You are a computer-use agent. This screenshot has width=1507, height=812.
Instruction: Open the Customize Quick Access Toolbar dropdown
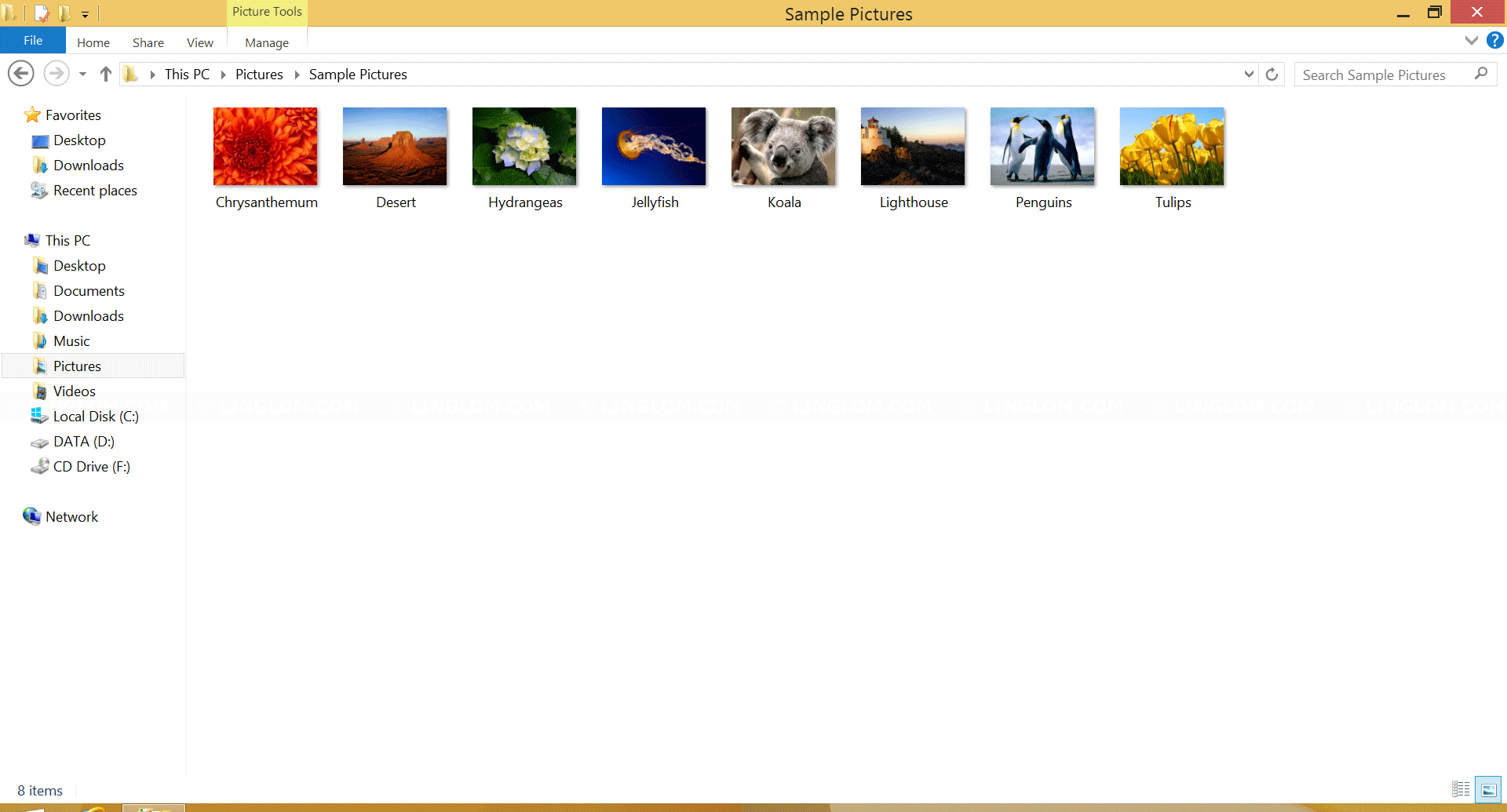[x=85, y=14]
